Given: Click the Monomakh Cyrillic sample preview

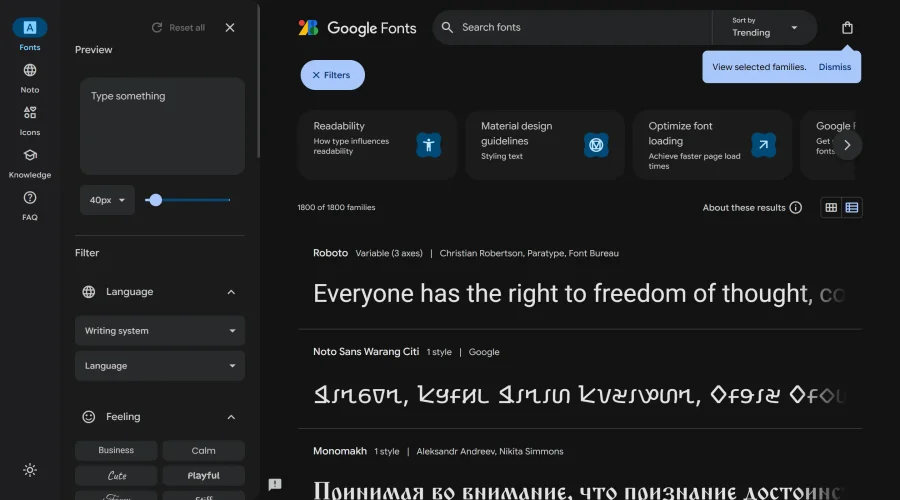Looking at the screenshot, I should (579, 491).
